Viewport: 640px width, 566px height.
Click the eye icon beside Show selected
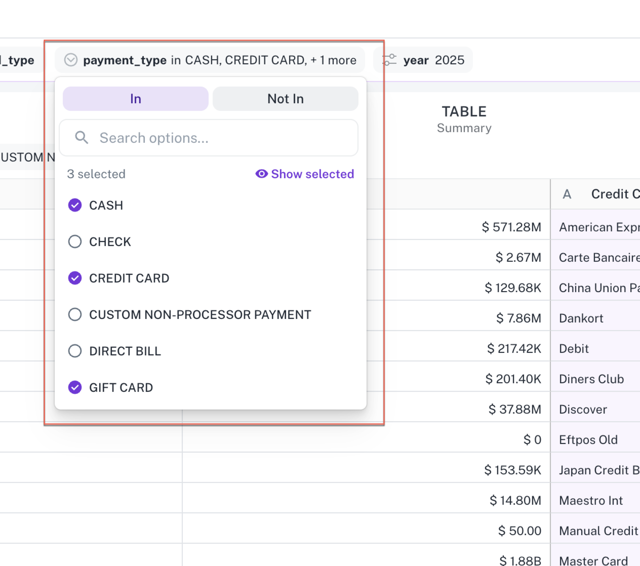(261, 174)
